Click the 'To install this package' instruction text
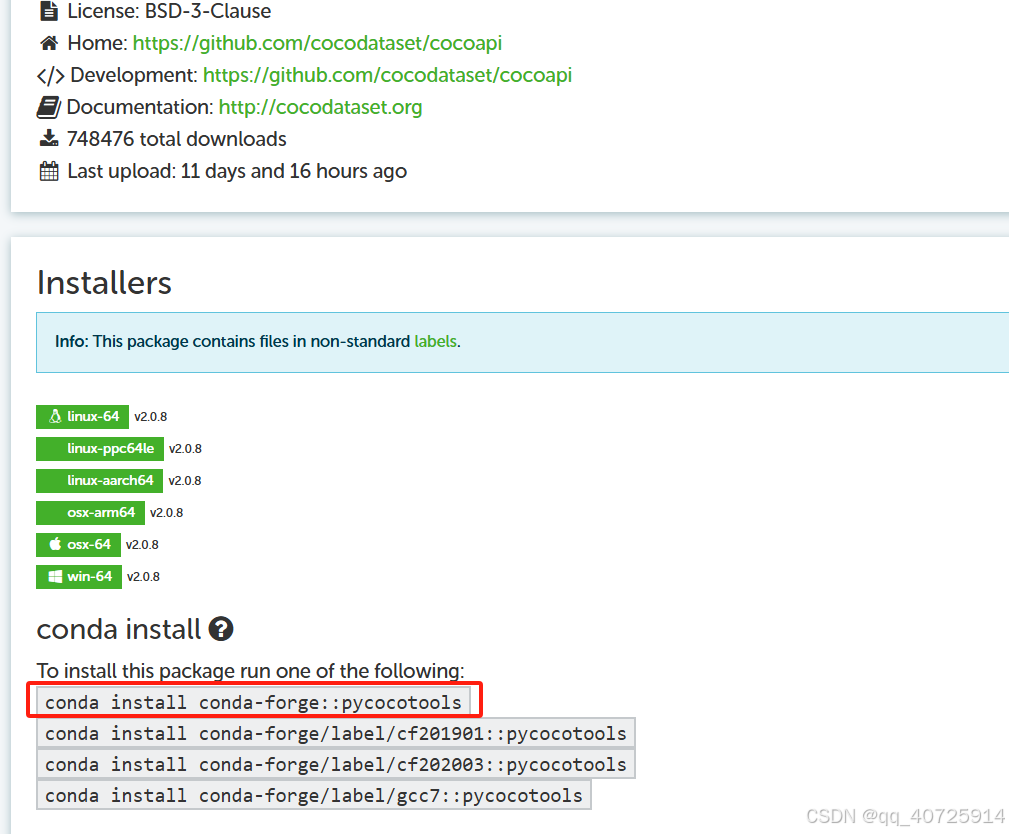This screenshot has width=1009, height=834. pos(250,671)
